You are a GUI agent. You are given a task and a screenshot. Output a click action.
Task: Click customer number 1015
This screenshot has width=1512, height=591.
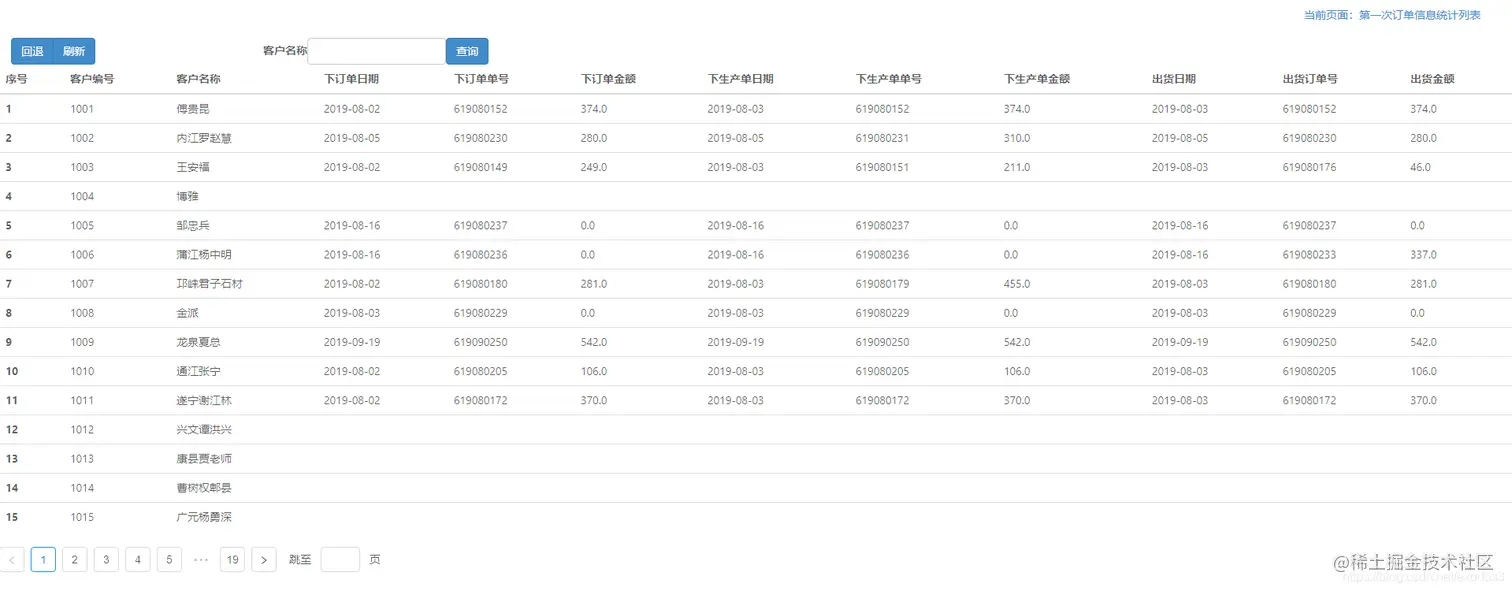point(82,517)
